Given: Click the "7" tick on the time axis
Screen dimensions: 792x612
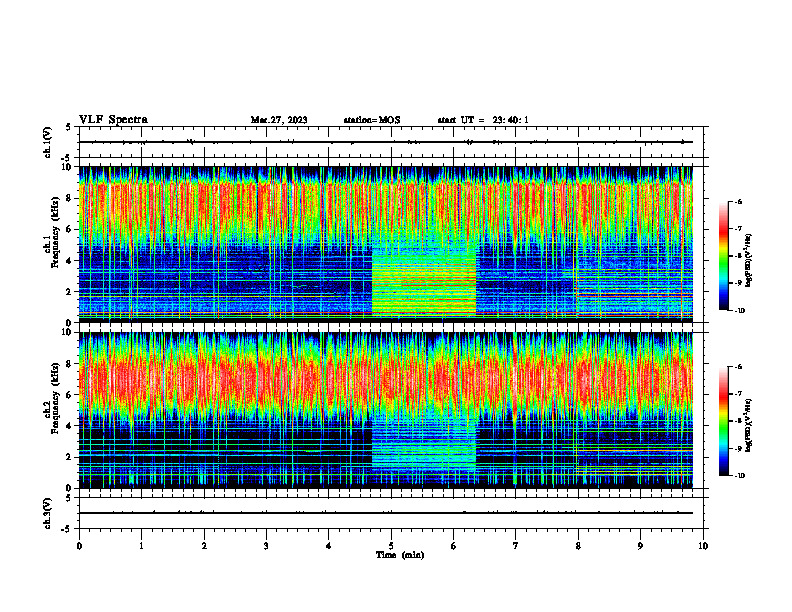Looking at the screenshot, I should point(516,546).
